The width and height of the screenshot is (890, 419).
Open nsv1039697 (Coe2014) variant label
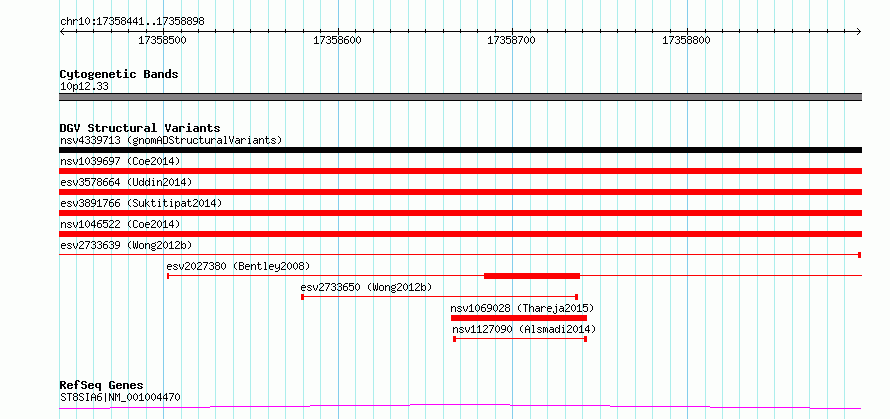pos(120,161)
